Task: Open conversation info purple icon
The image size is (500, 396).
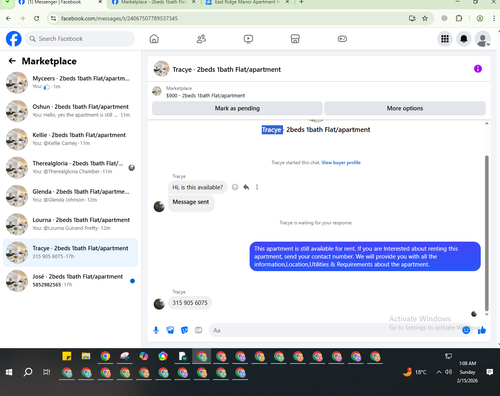Action: [x=478, y=69]
